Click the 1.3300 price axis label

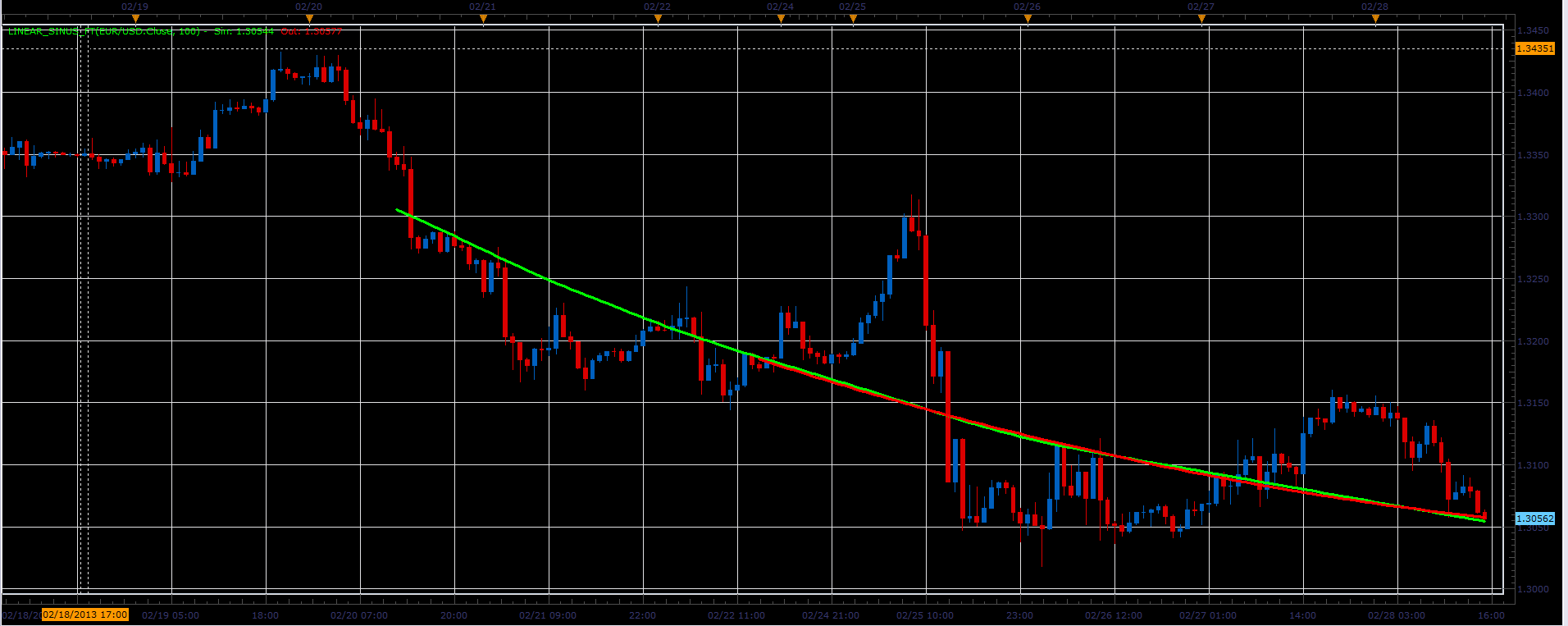coord(1533,217)
